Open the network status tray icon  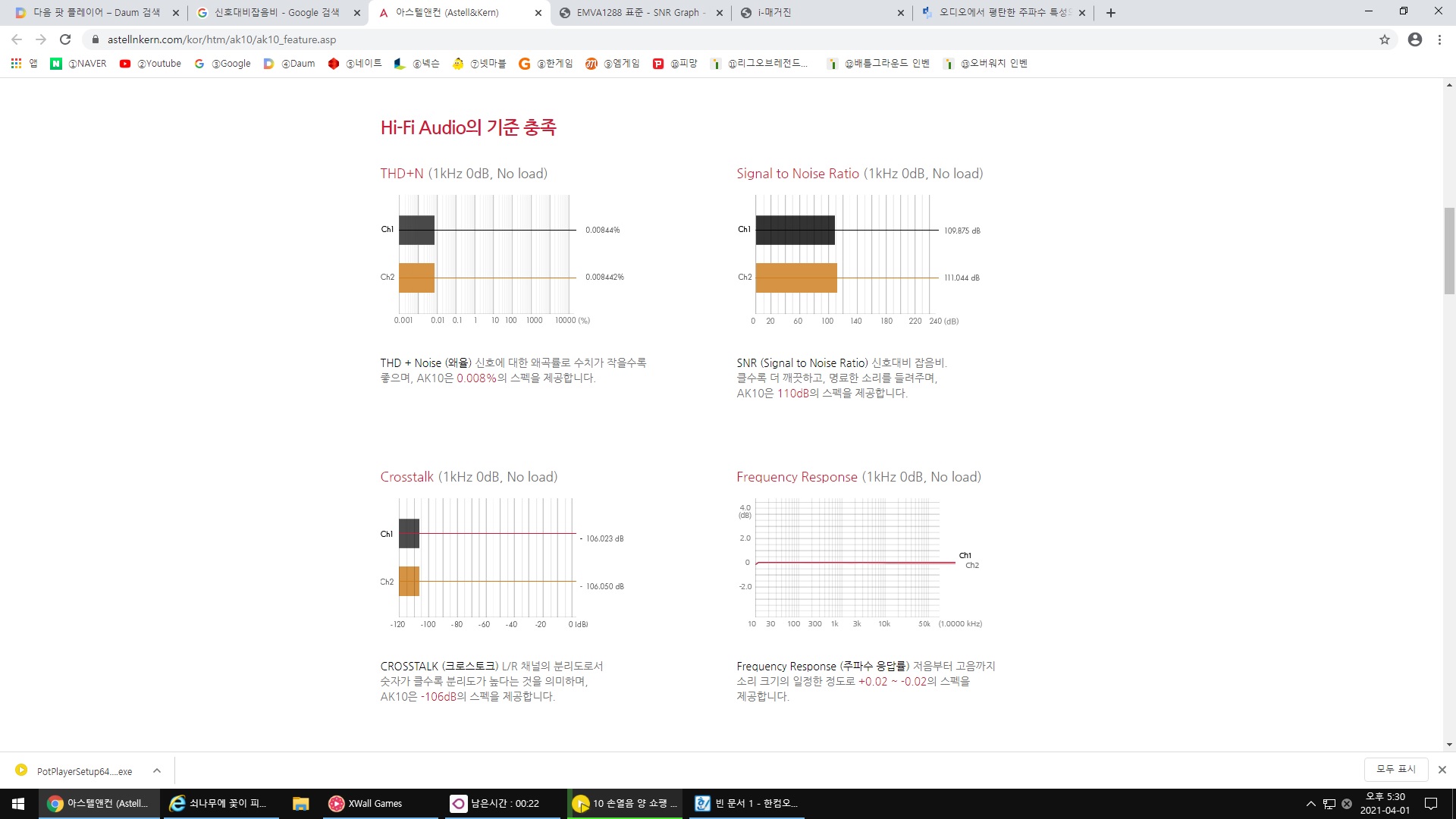tap(1329, 803)
